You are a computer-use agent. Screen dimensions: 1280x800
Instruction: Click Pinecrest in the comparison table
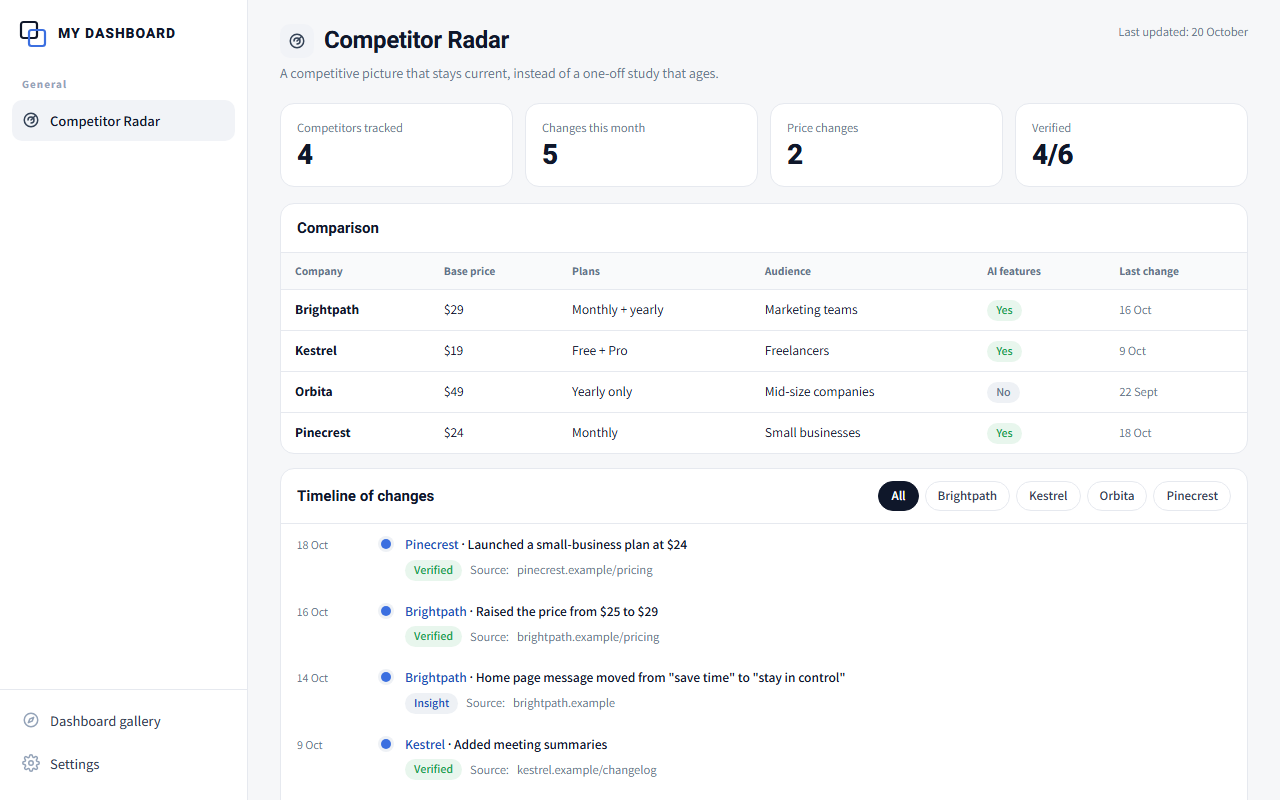pyautogui.click(x=323, y=433)
